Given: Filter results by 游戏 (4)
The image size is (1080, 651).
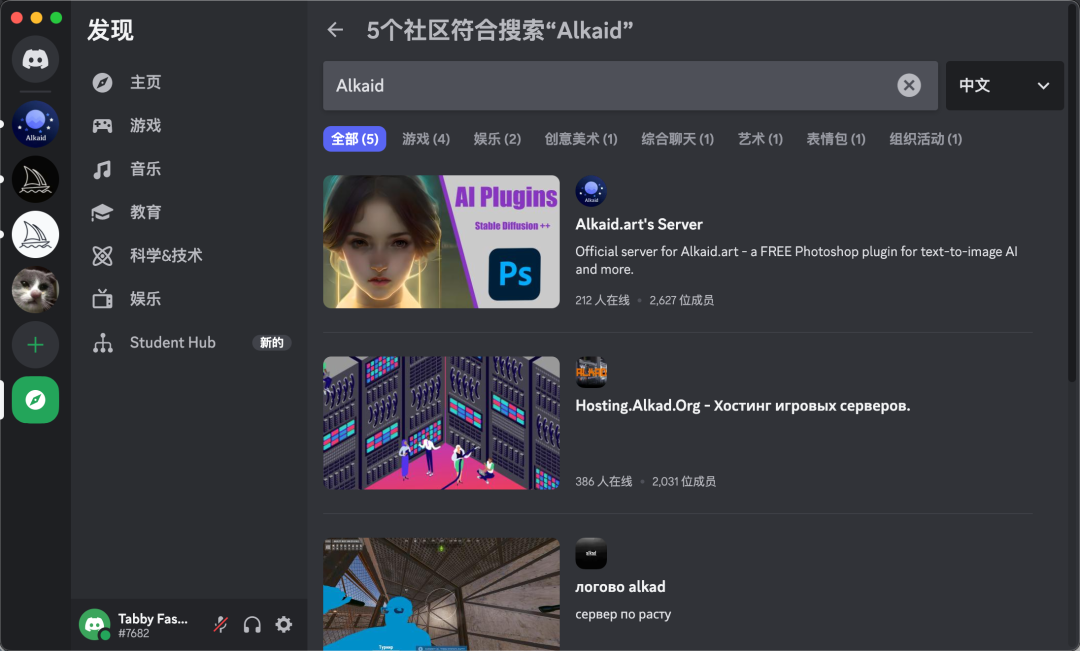Looking at the screenshot, I should (x=426, y=139).
